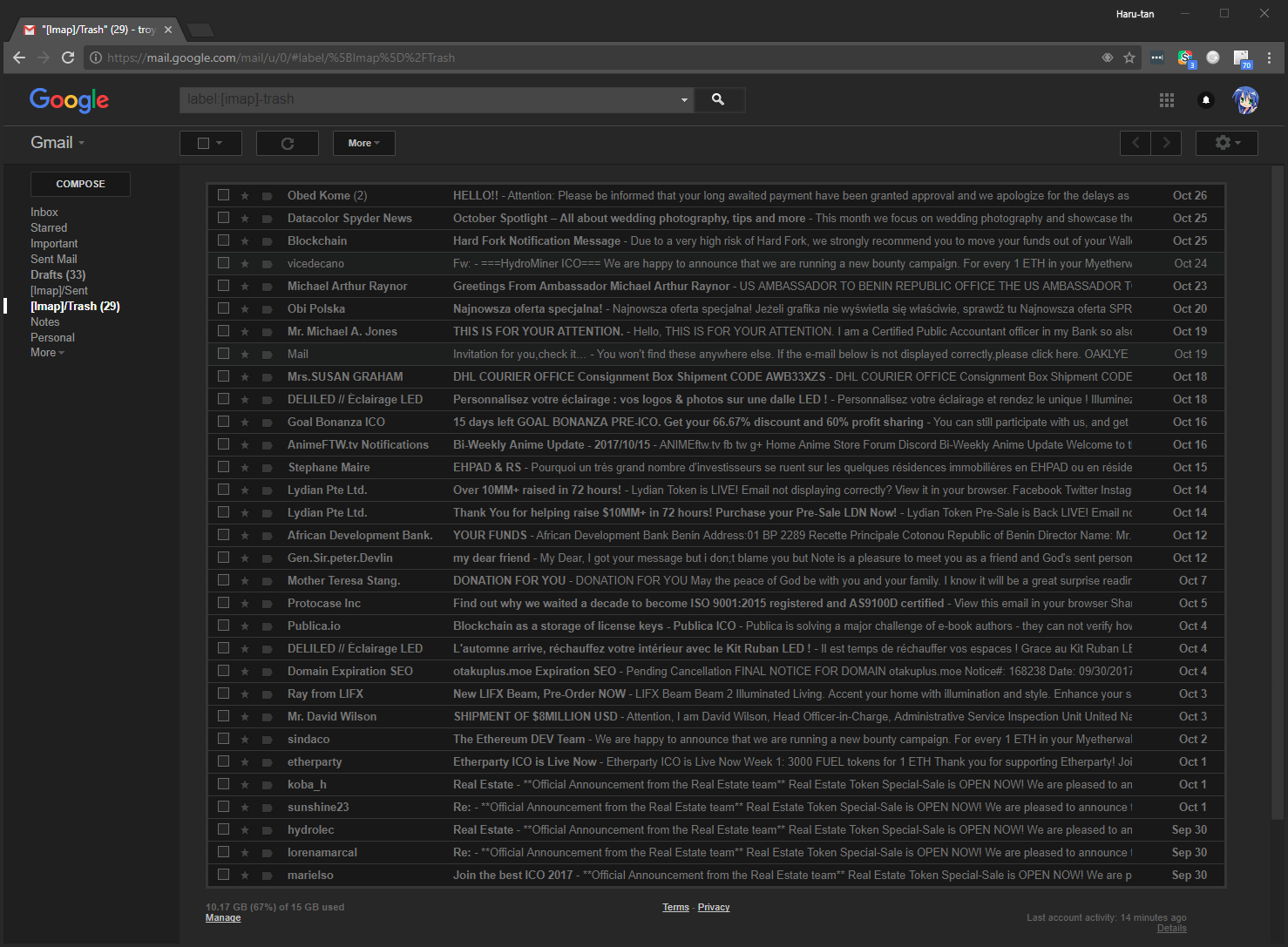Mark the Datacolor Spyder News email important
This screenshot has height=947, width=1288.
tap(268, 219)
